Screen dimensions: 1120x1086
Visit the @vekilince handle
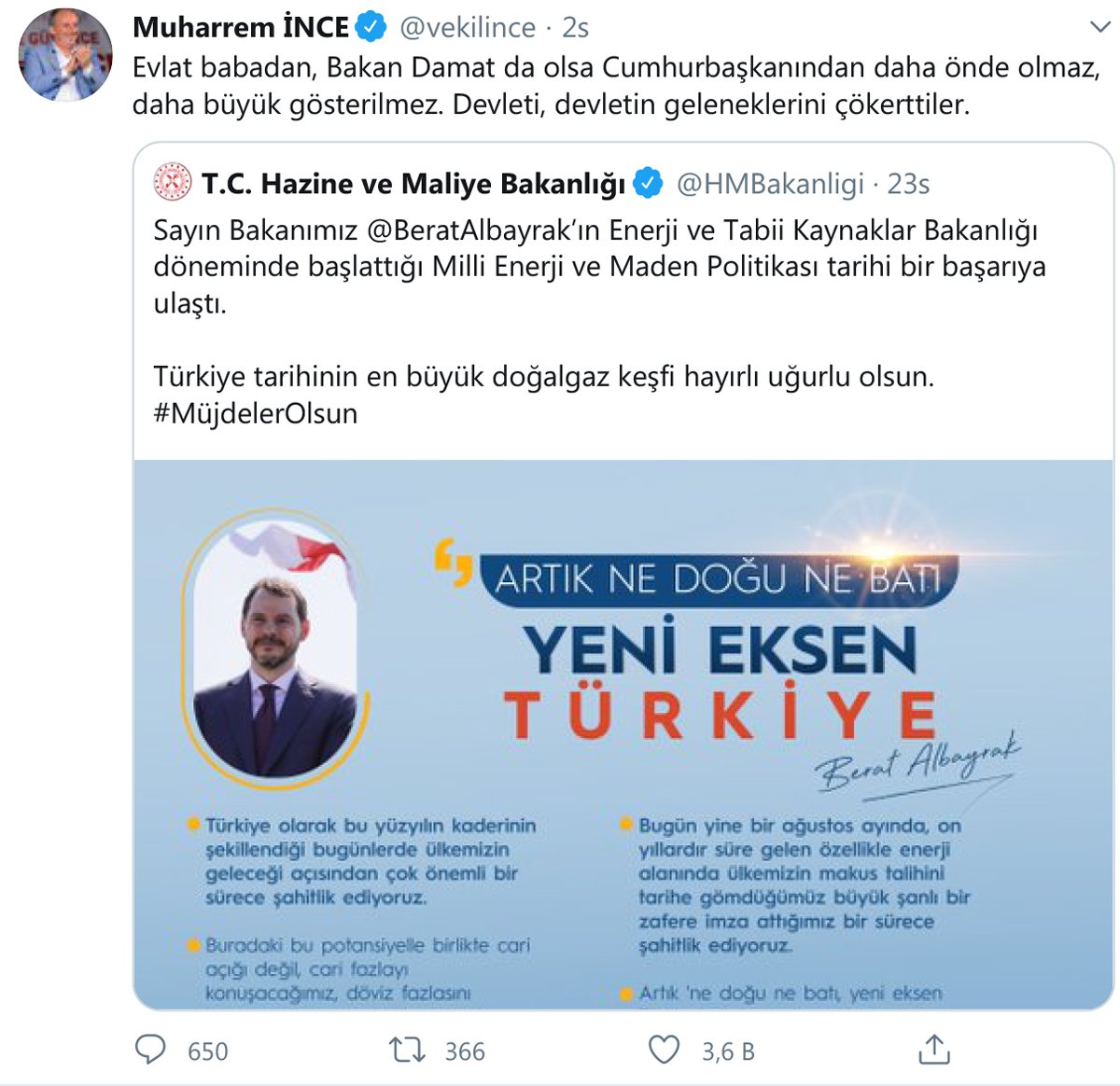(468, 27)
